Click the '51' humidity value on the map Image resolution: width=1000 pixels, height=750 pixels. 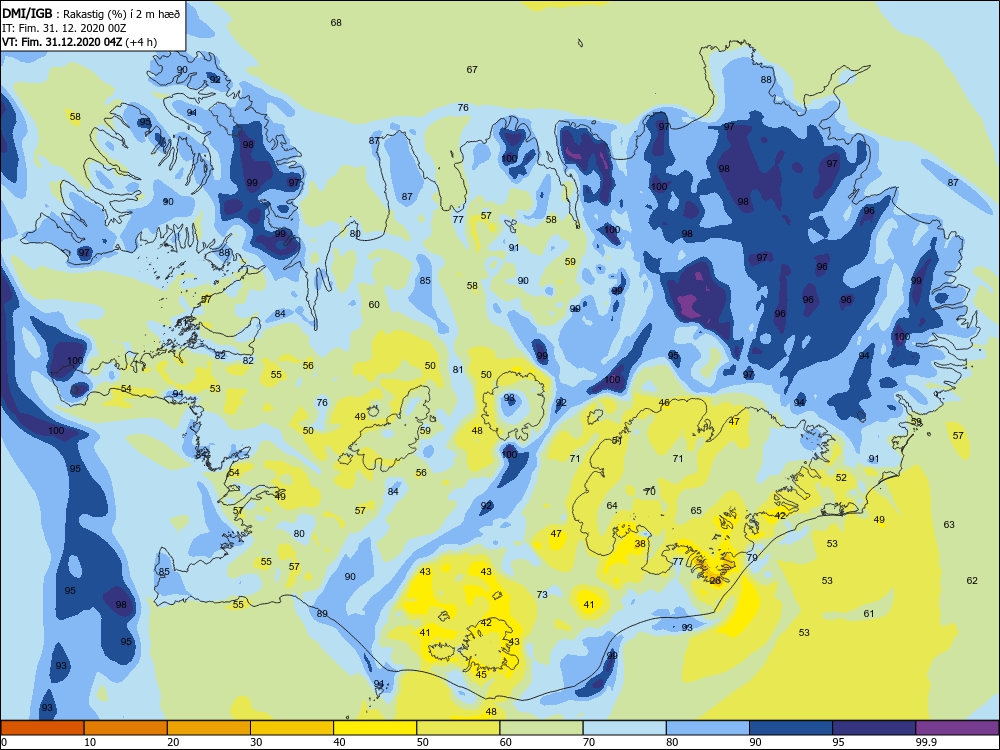[617, 440]
